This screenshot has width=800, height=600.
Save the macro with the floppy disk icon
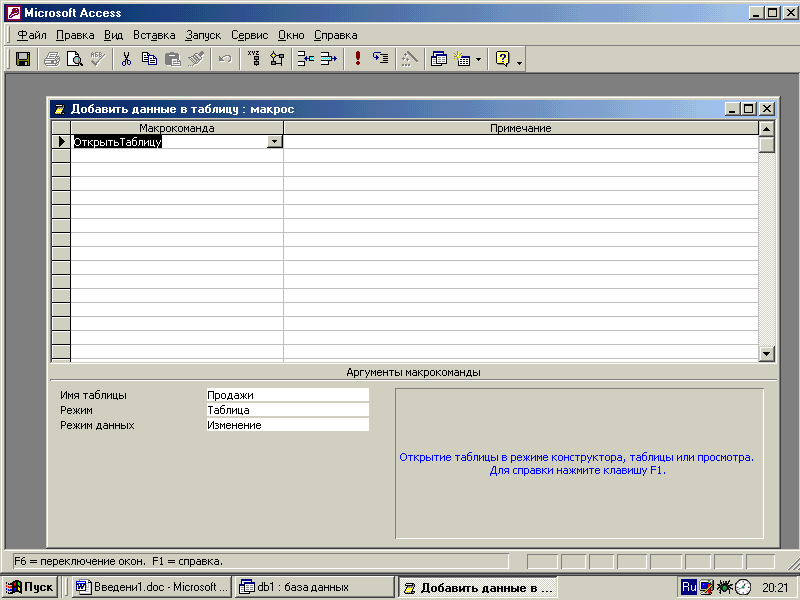[x=22, y=59]
